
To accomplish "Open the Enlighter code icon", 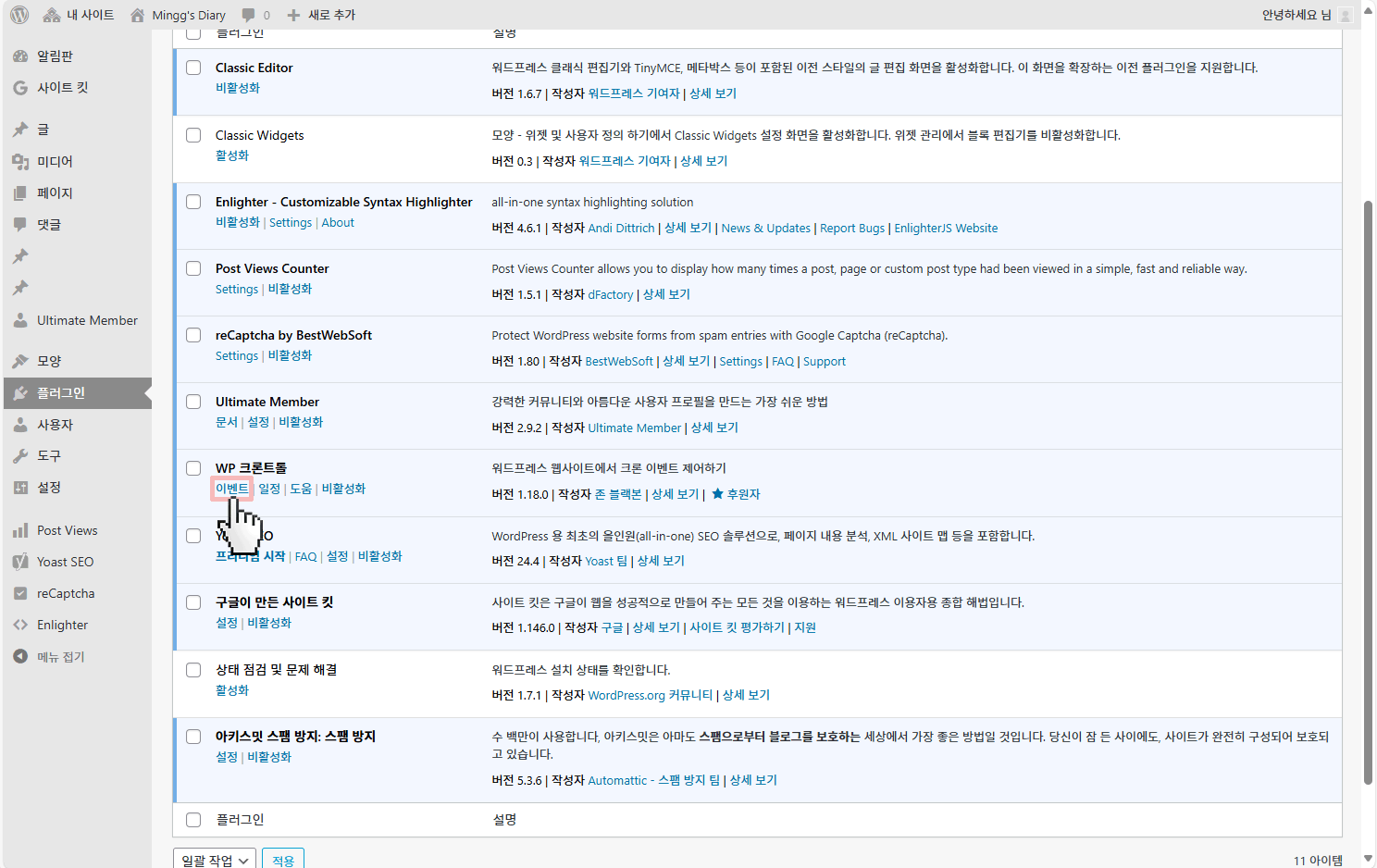I will [x=20, y=625].
